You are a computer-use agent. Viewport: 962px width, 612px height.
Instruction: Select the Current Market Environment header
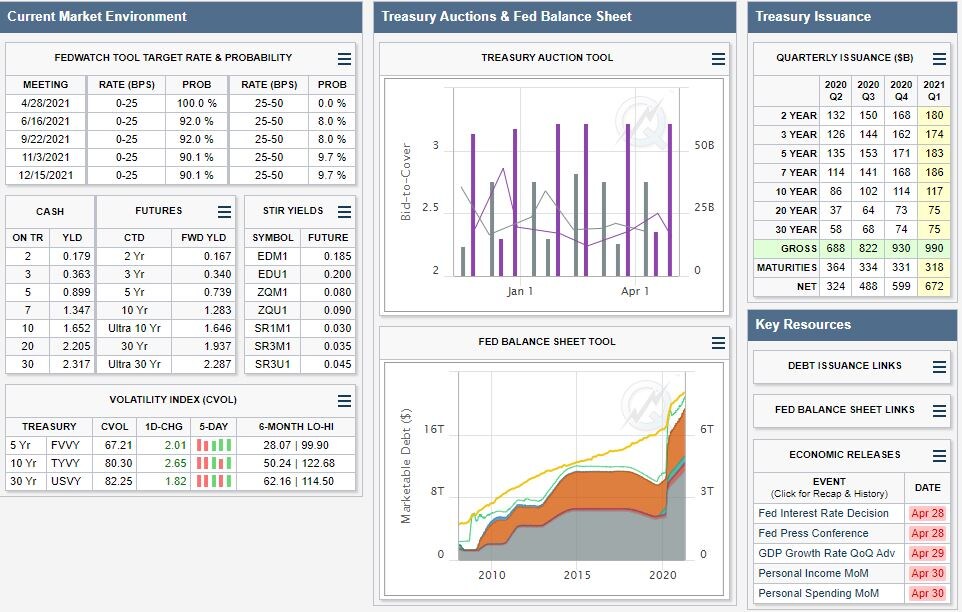(95, 16)
